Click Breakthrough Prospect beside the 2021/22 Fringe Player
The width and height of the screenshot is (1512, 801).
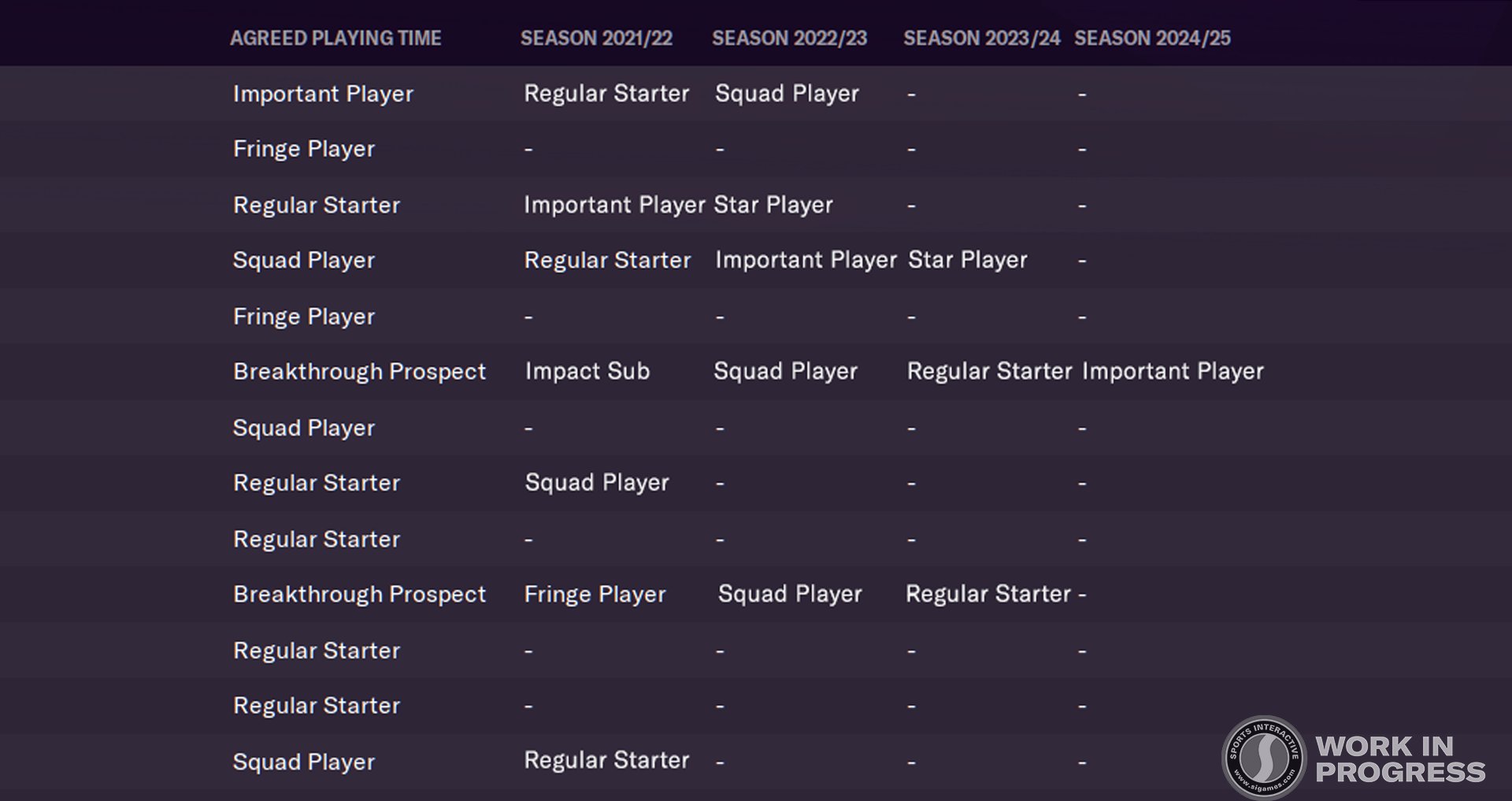pos(359,594)
